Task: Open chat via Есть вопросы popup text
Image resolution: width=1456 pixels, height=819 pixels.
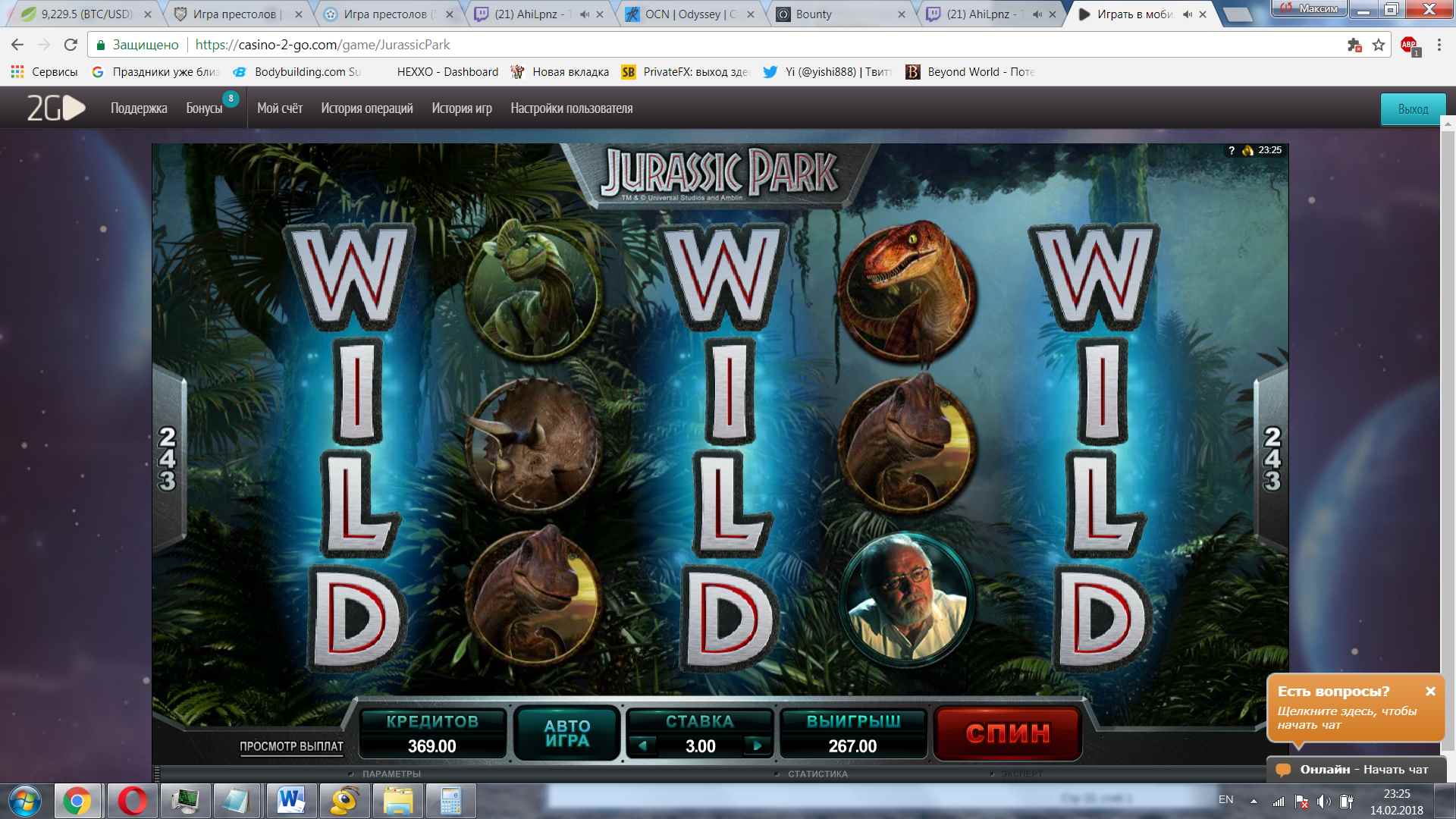Action: coord(1347,717)
